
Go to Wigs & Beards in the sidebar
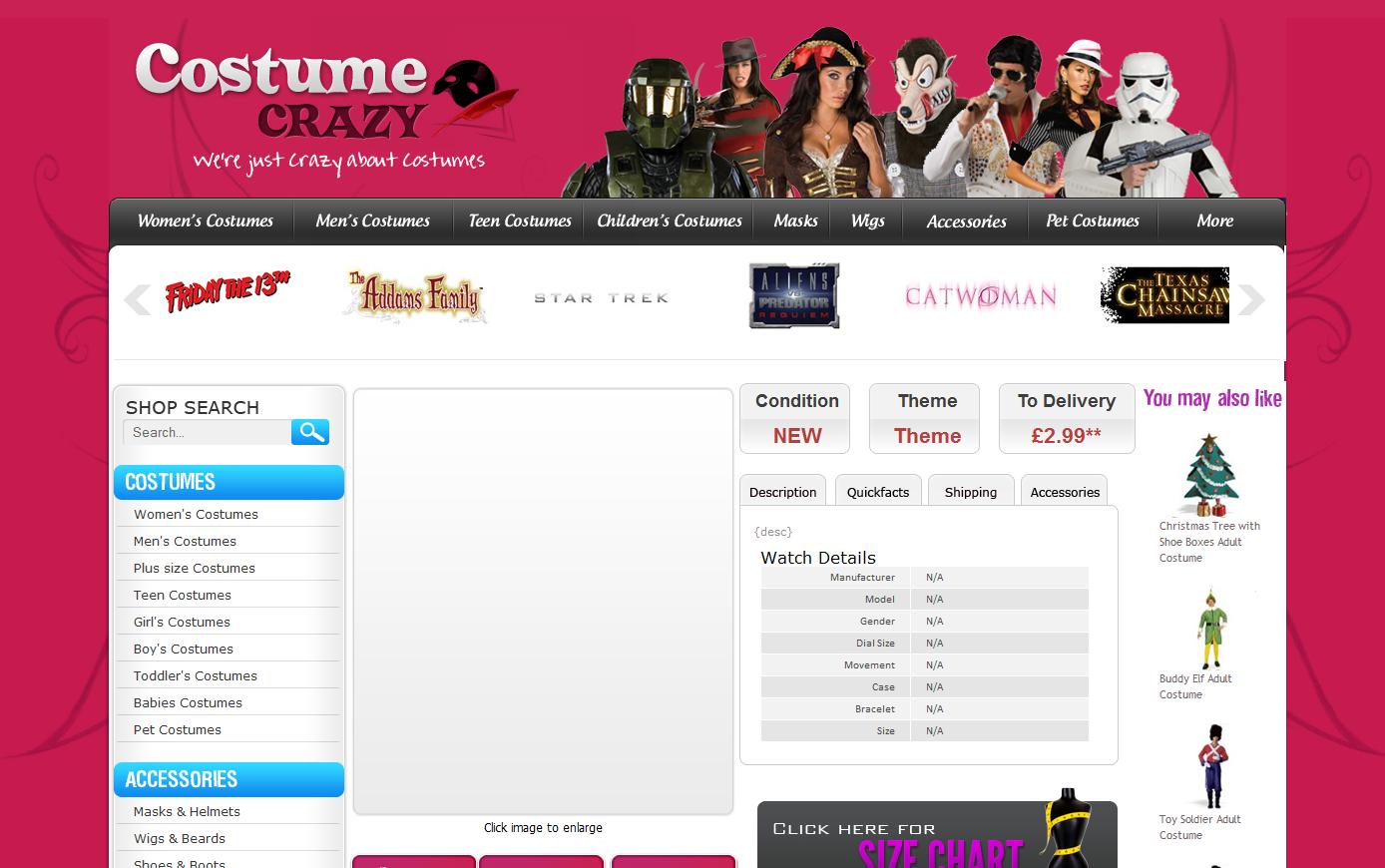tap(180, 838)
